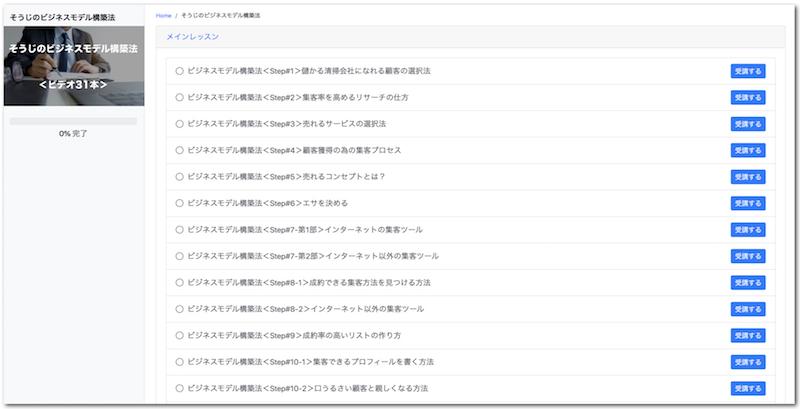Click the circle icon beside Step#6 エサを決める
This screenshot has height=409, width=800.
[180, 203]
